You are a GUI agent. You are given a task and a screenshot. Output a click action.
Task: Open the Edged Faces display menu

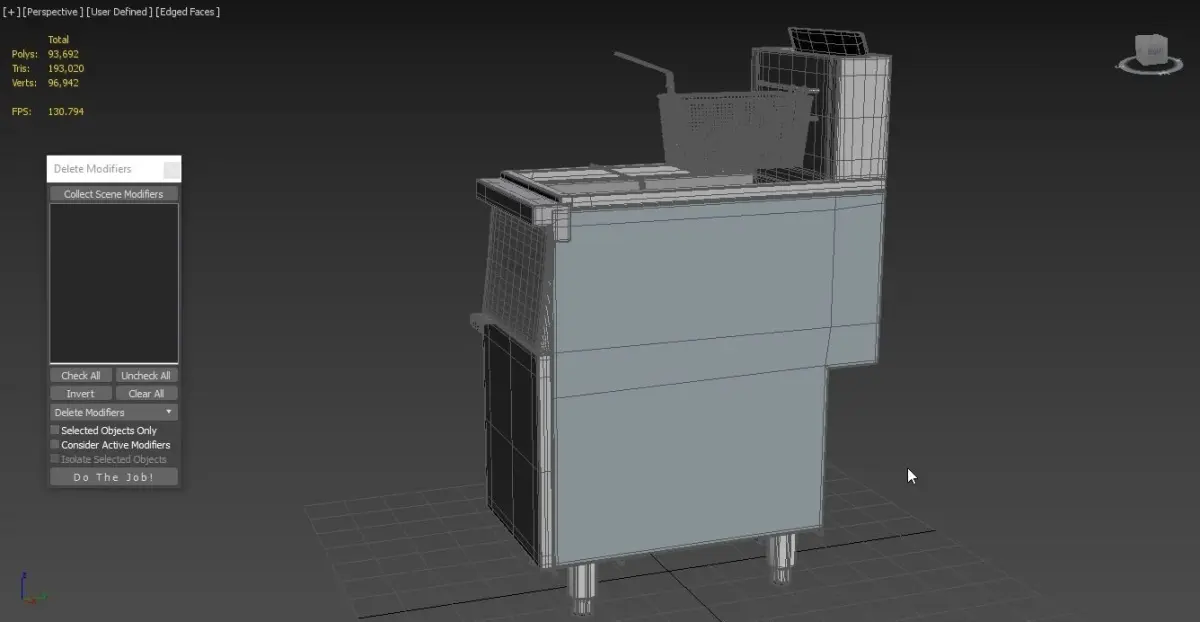coord(188,12)
